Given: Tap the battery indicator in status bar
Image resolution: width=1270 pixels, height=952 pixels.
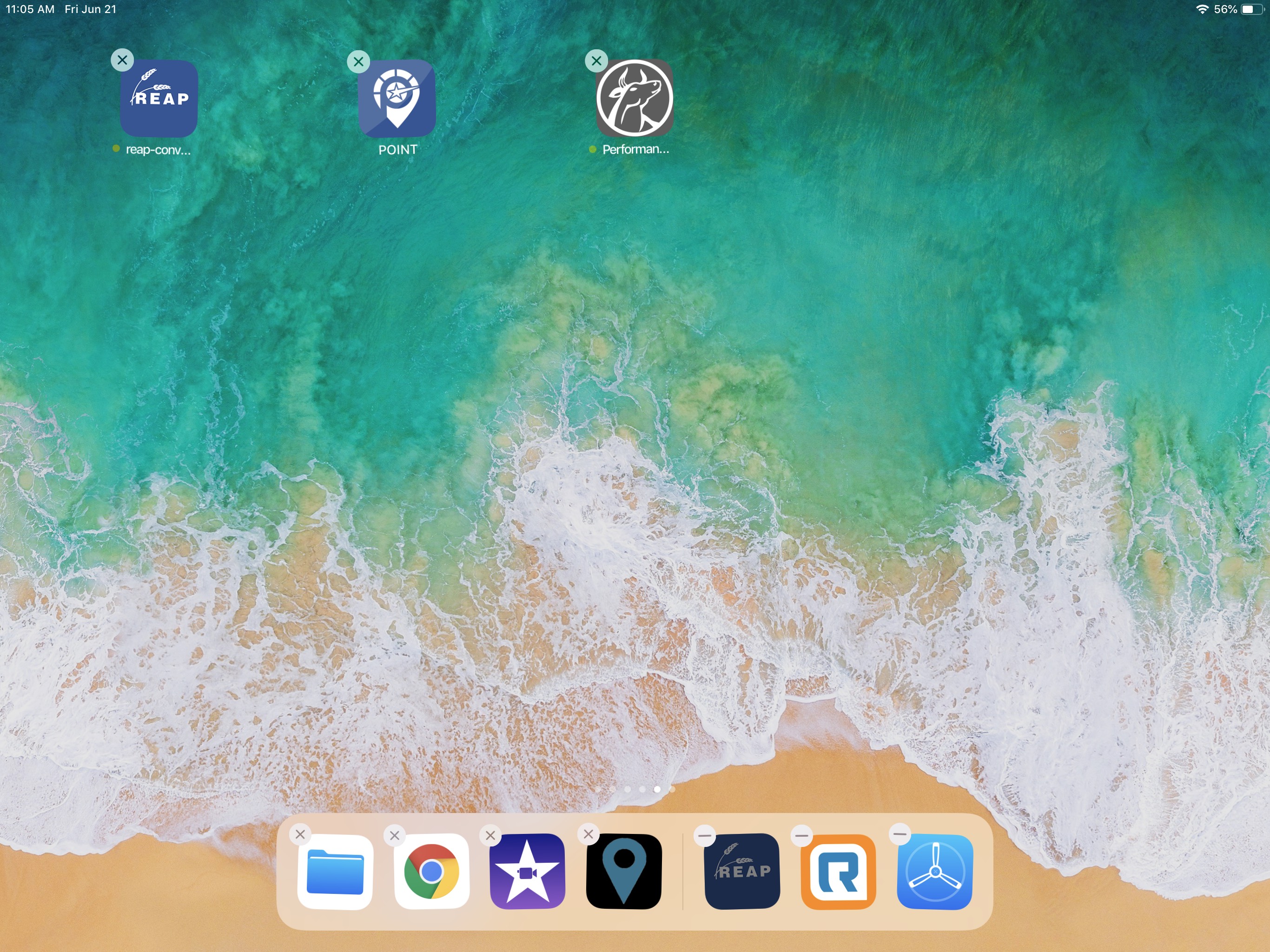Looking at the screenshot, I should [1251, 9].
